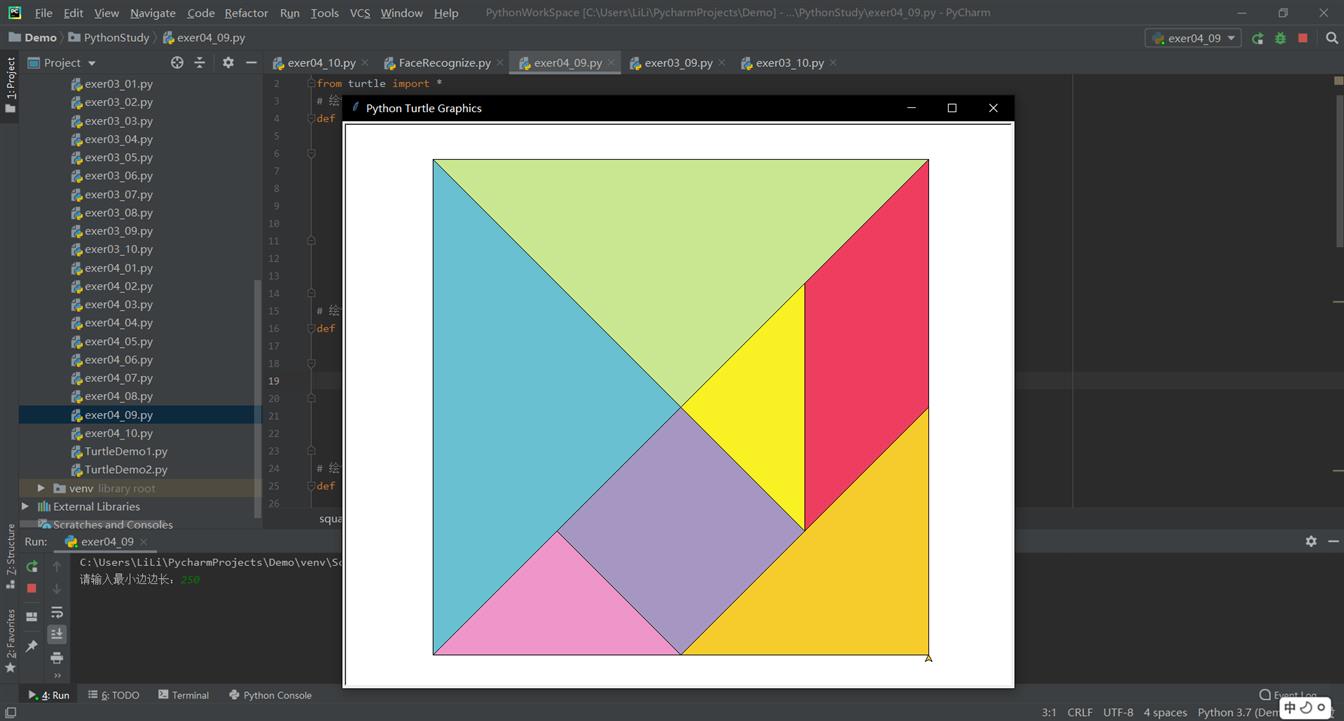1344x721 pixels.
Task: Click the green Debug bug icon
Action: (1280, 38)
